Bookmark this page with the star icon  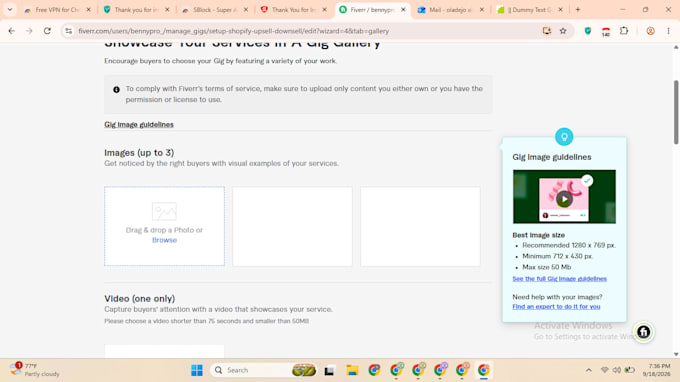(563, 31)
